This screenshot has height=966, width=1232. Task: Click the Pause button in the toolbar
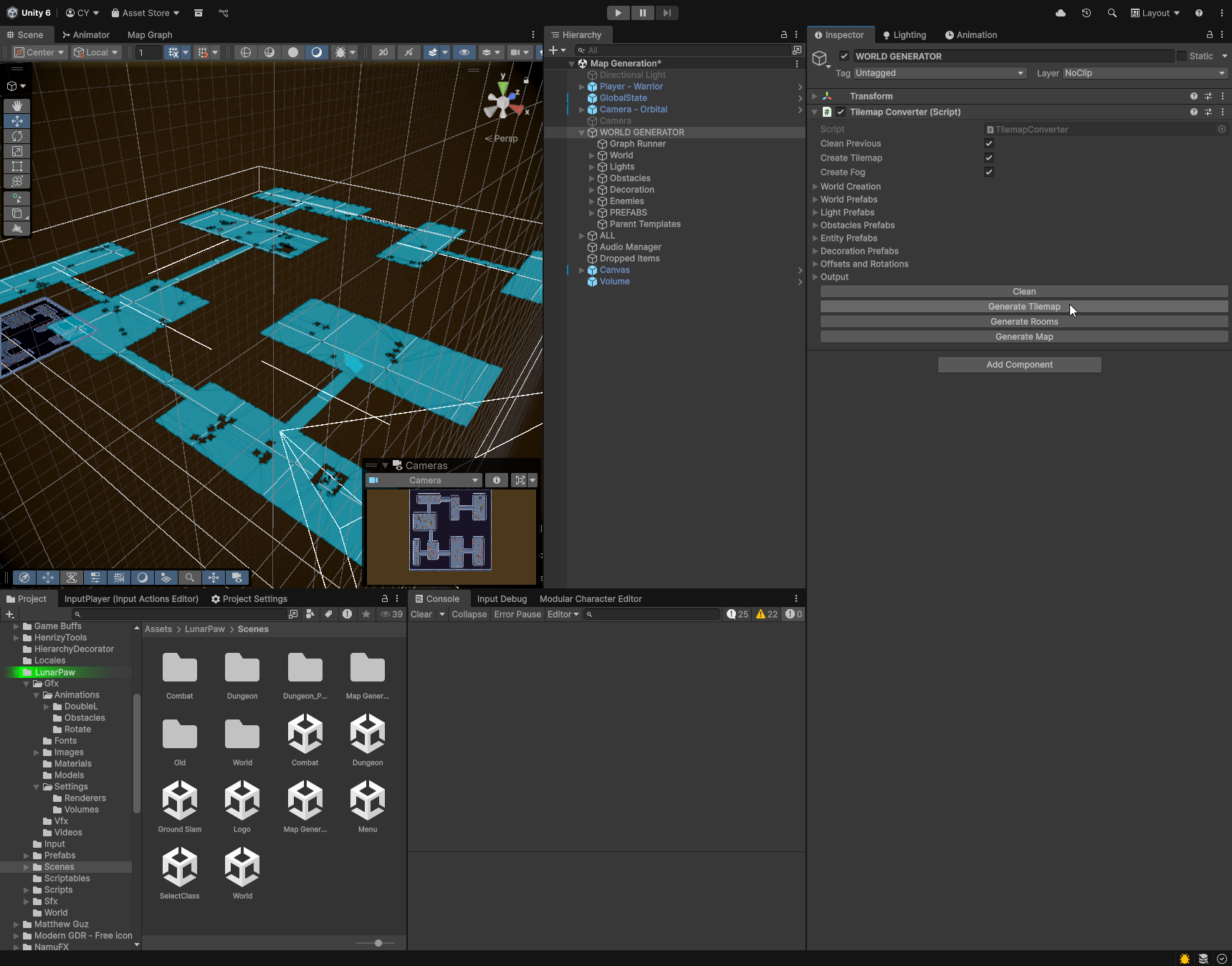click(x=642, y=13)
